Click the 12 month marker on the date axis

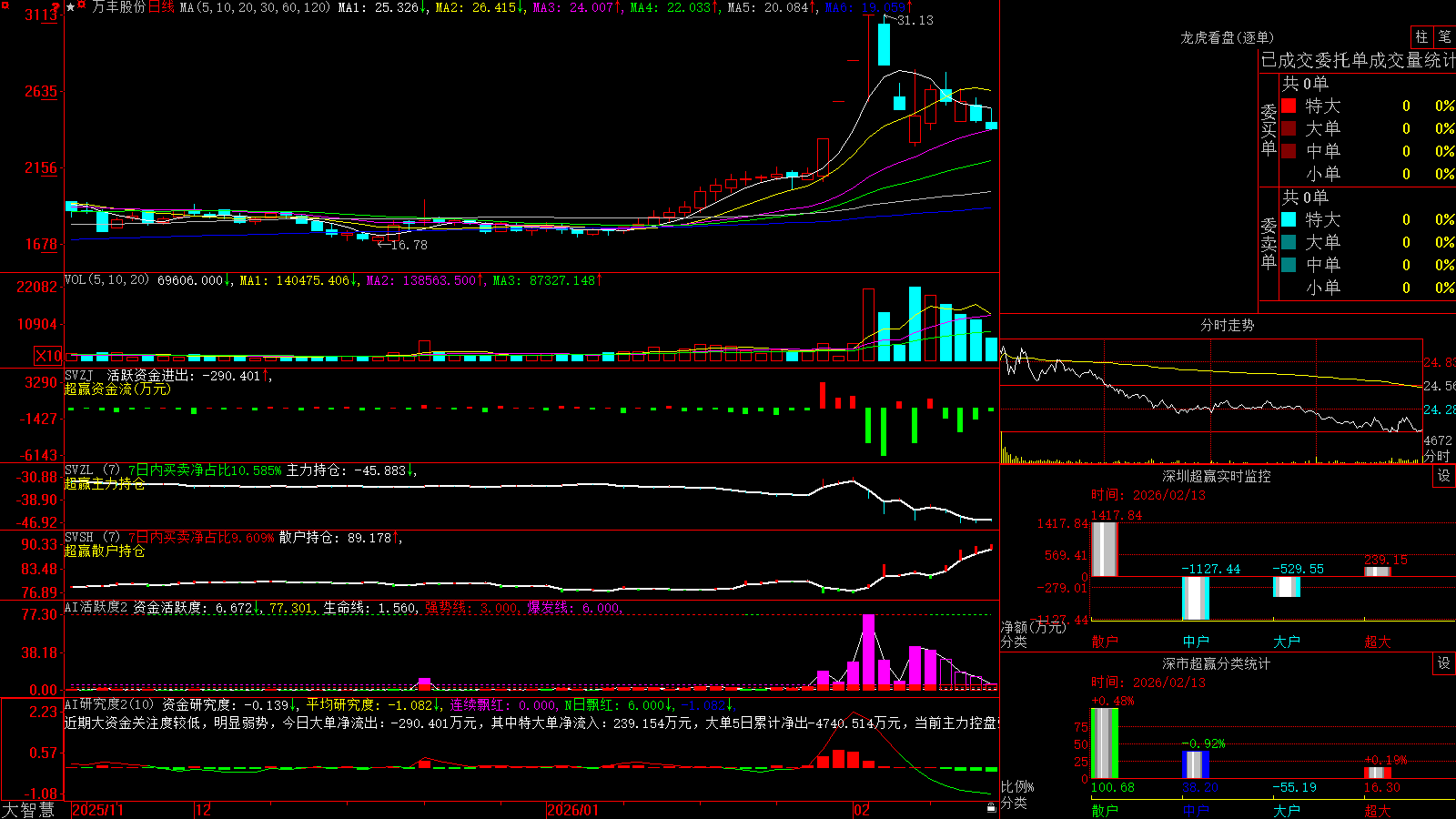click(x=204, y=810)
